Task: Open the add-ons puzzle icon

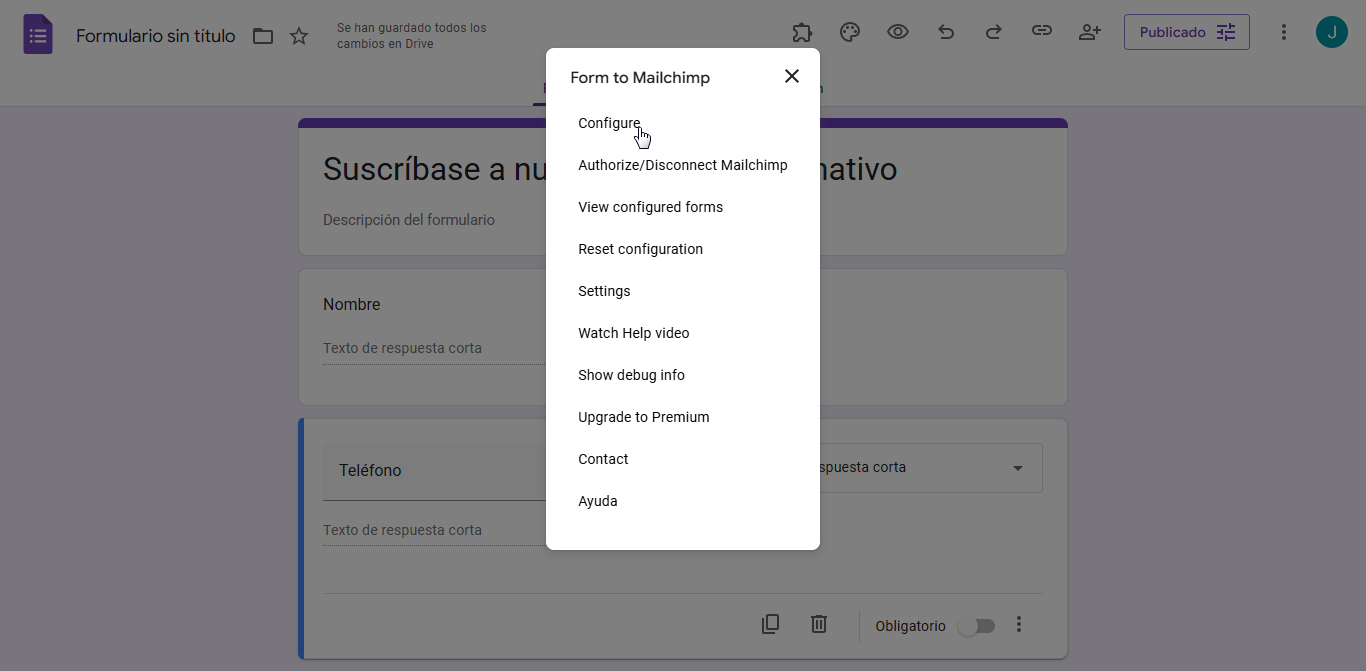Action: click(x=802, y=32)
